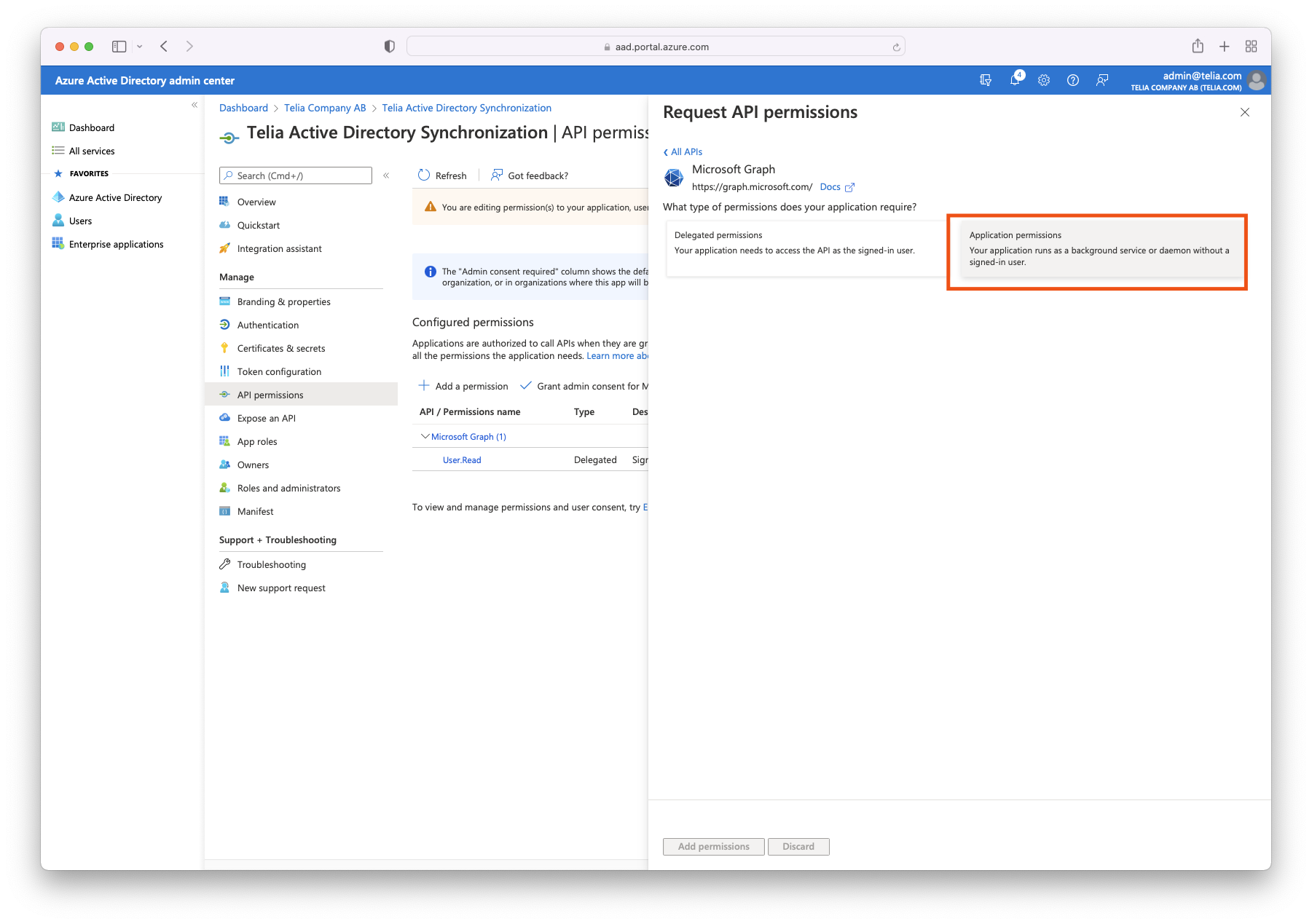
Task: Open the Safari sidebar dropdown arrow
Action: point(139,47)
